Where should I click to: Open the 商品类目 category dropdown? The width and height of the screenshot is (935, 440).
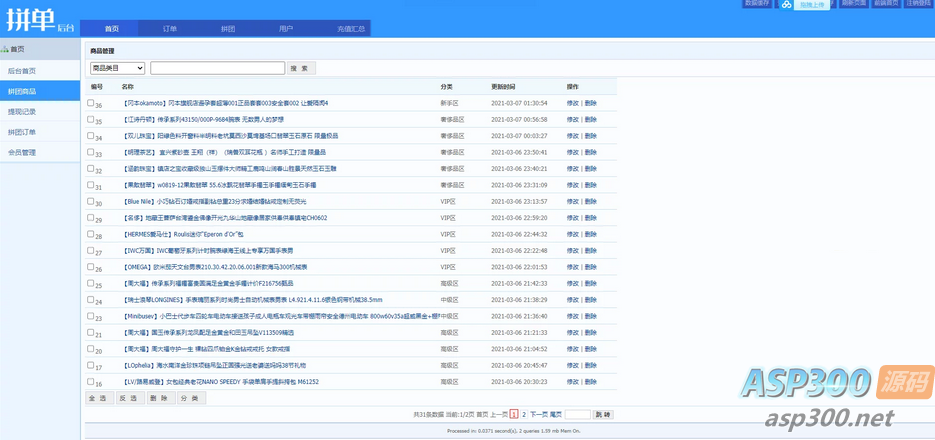click(117, 68)
